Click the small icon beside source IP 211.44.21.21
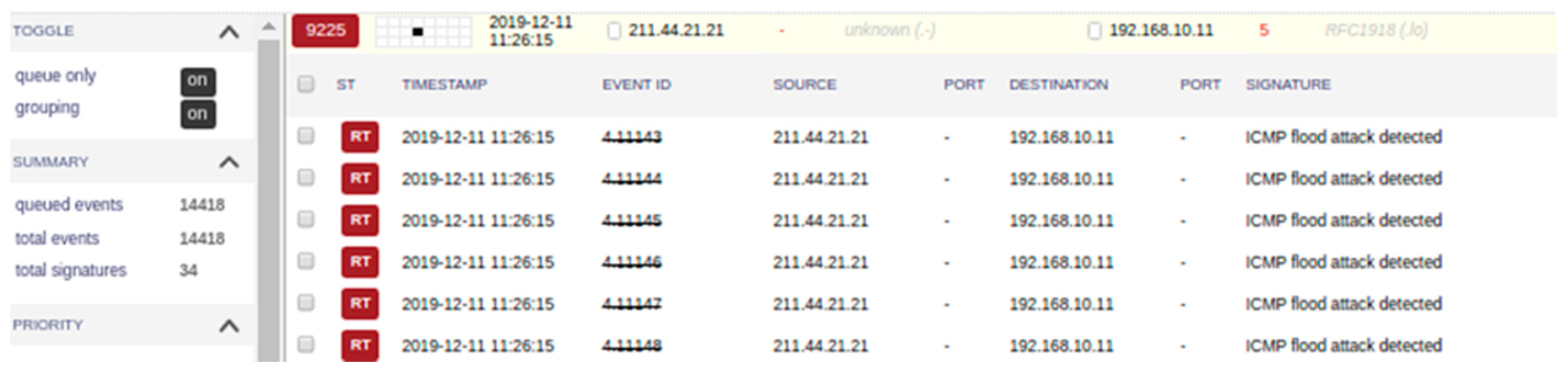Viewport: 1568px width, 378px height. pos(614,31)
